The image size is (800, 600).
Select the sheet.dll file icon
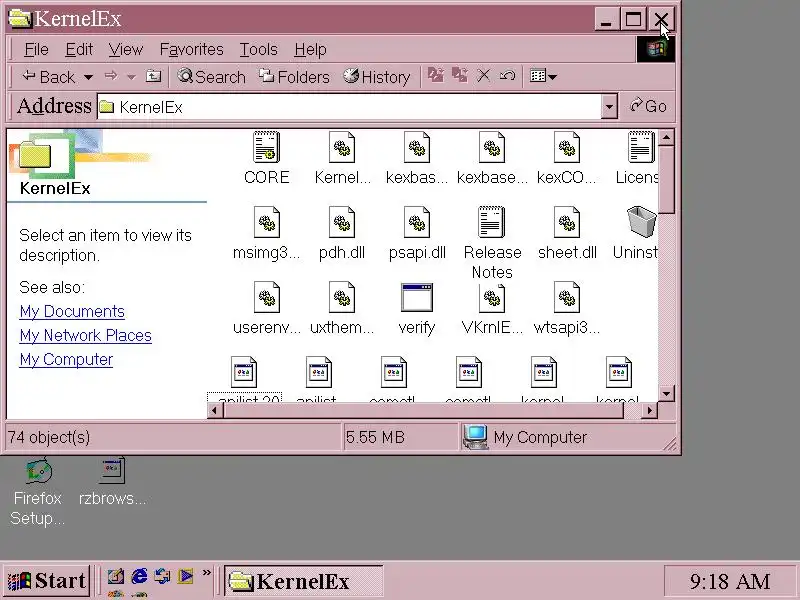point(567,222)
